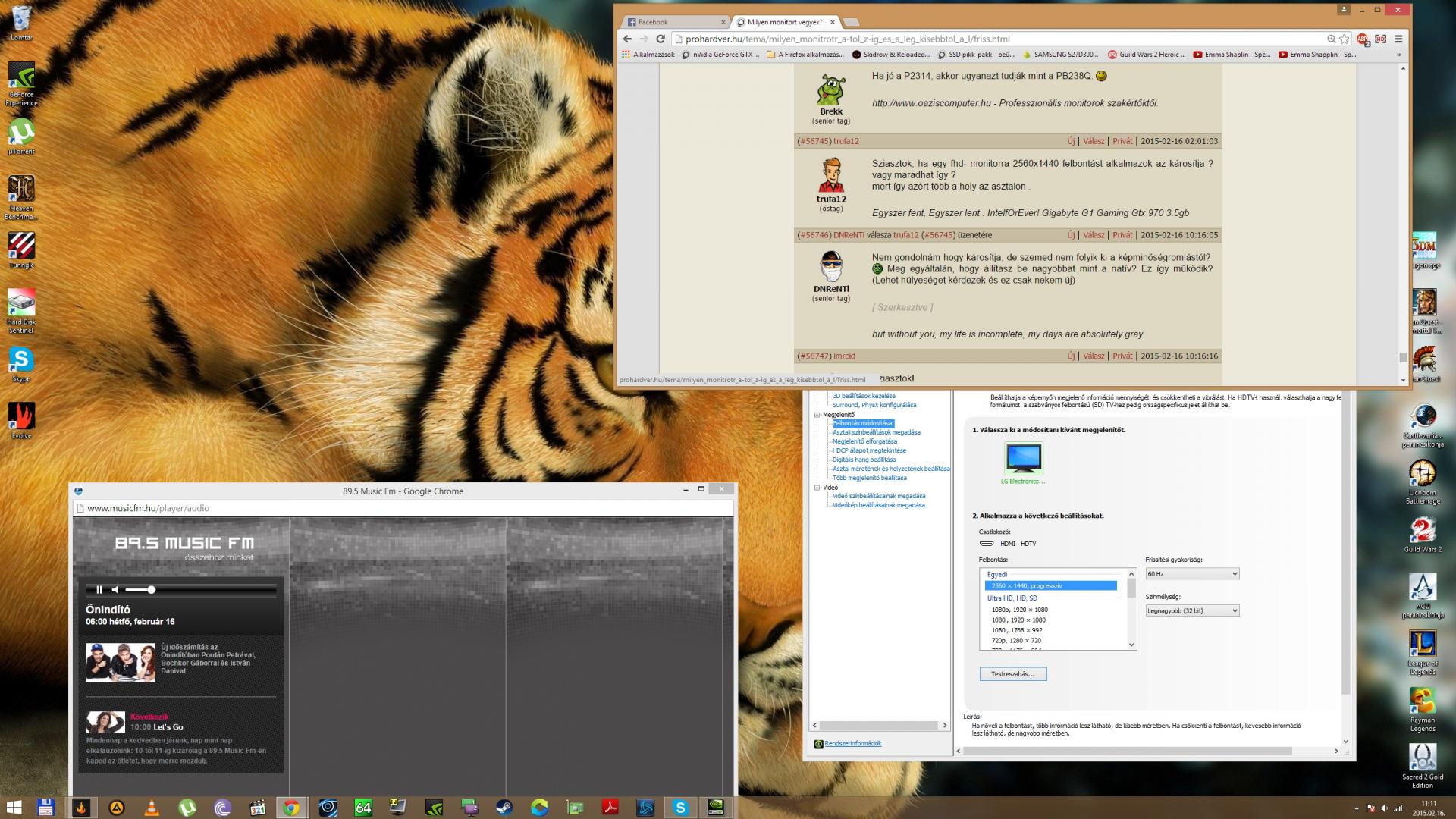The height and width of the screenshot is (819, 1456).
Task: Select the 720p, 1280 × 720 resolution
Action: [1016, 641]
